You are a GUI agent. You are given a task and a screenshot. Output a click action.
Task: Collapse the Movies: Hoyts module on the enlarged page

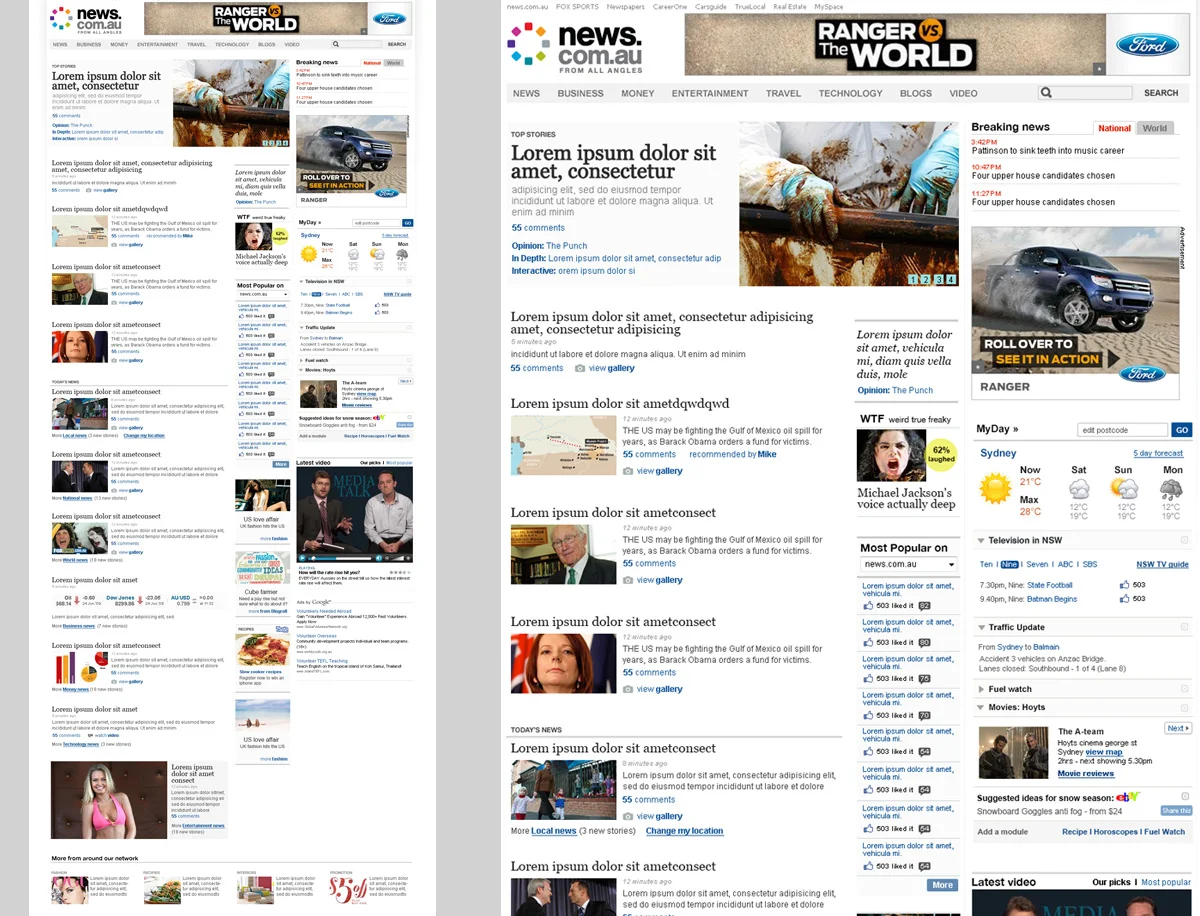981,707
